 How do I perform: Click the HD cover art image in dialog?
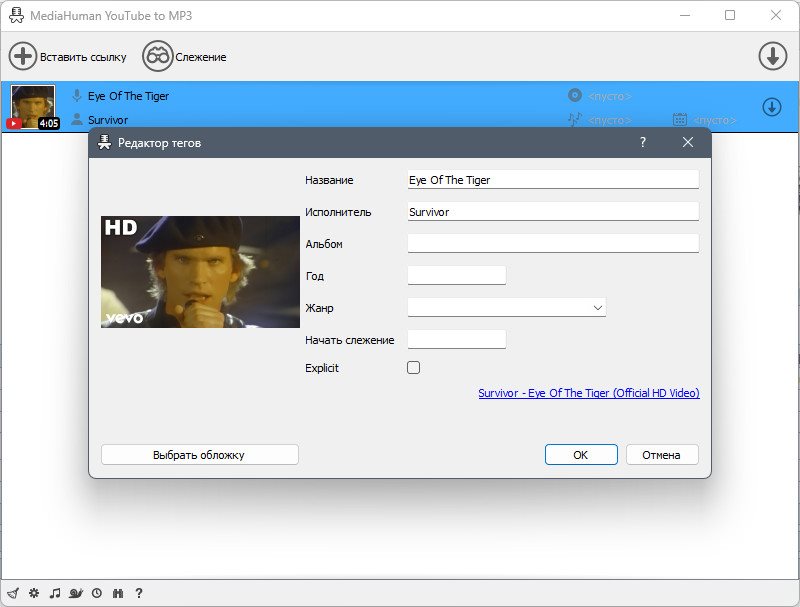[201, 272]
